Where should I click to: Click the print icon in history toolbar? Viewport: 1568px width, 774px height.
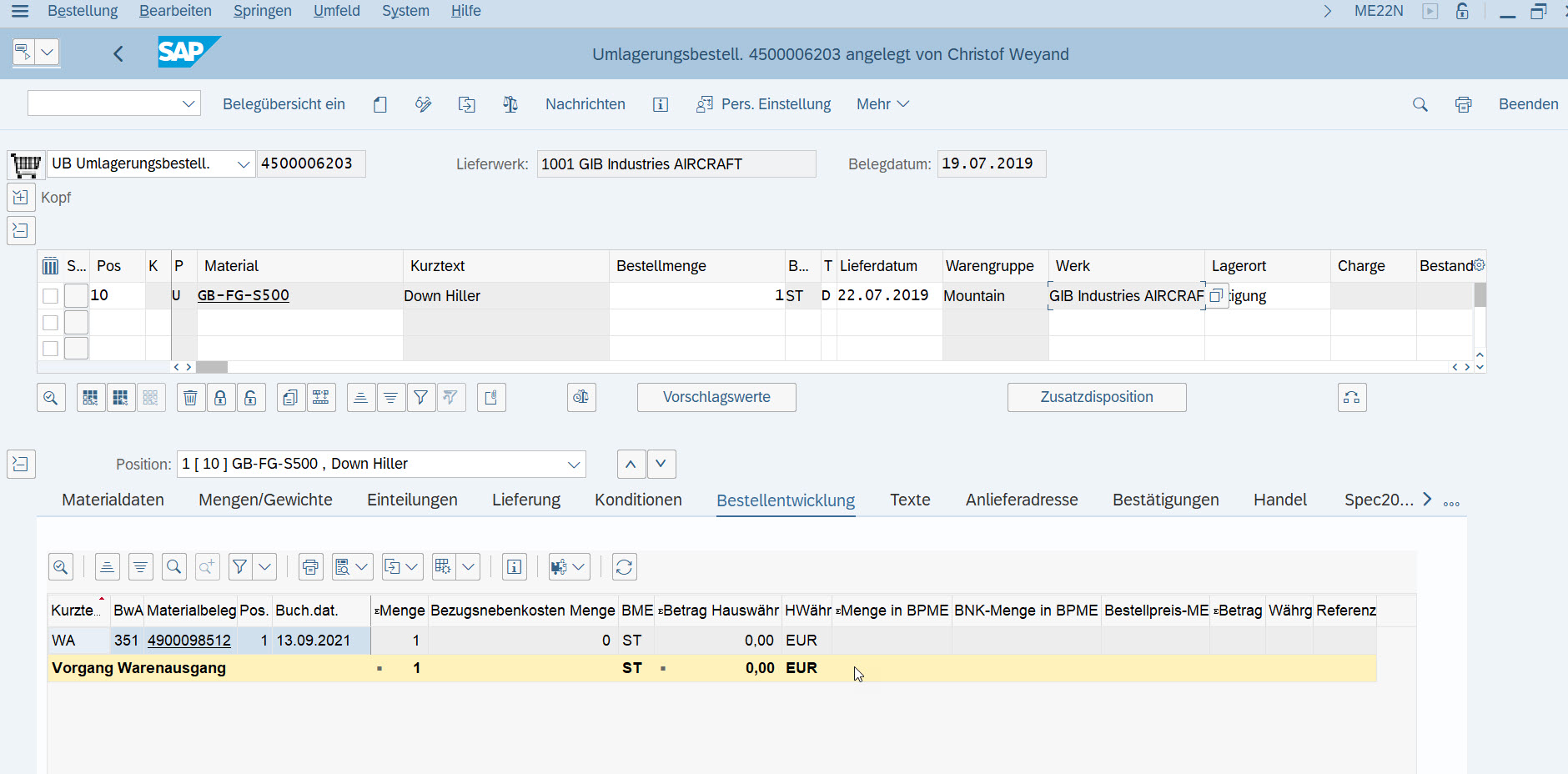coord(310,567)
